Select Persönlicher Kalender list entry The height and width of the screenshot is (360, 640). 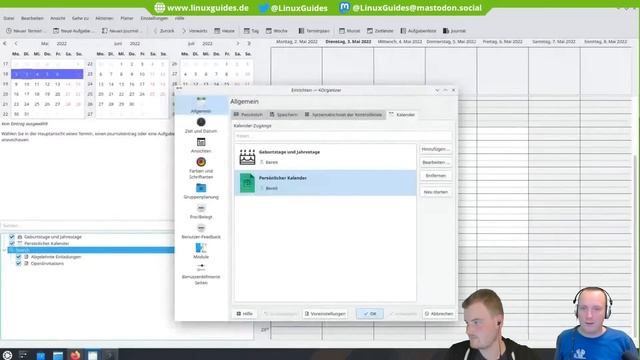point(325,183)
